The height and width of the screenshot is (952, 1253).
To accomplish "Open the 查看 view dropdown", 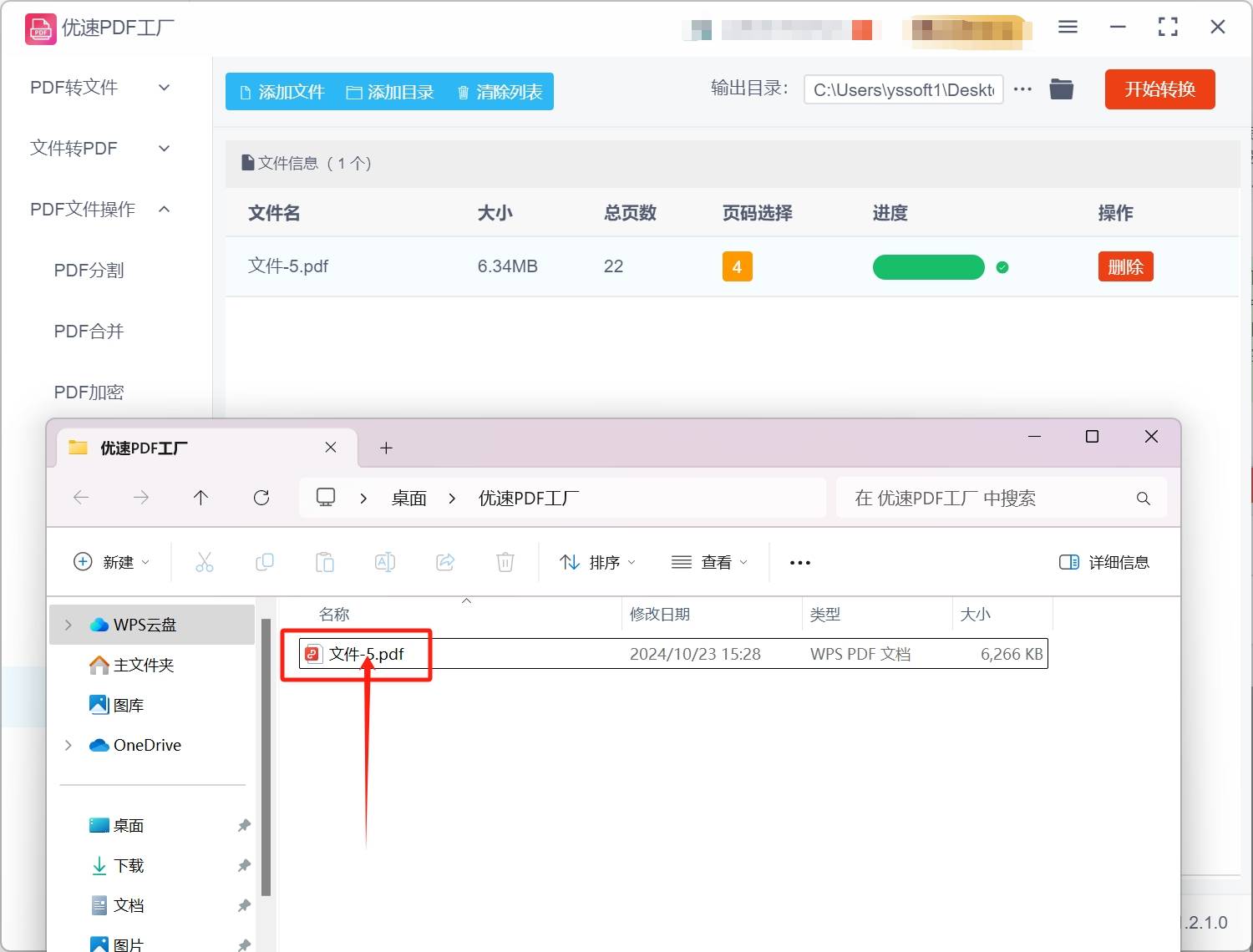I will (709, 562).
